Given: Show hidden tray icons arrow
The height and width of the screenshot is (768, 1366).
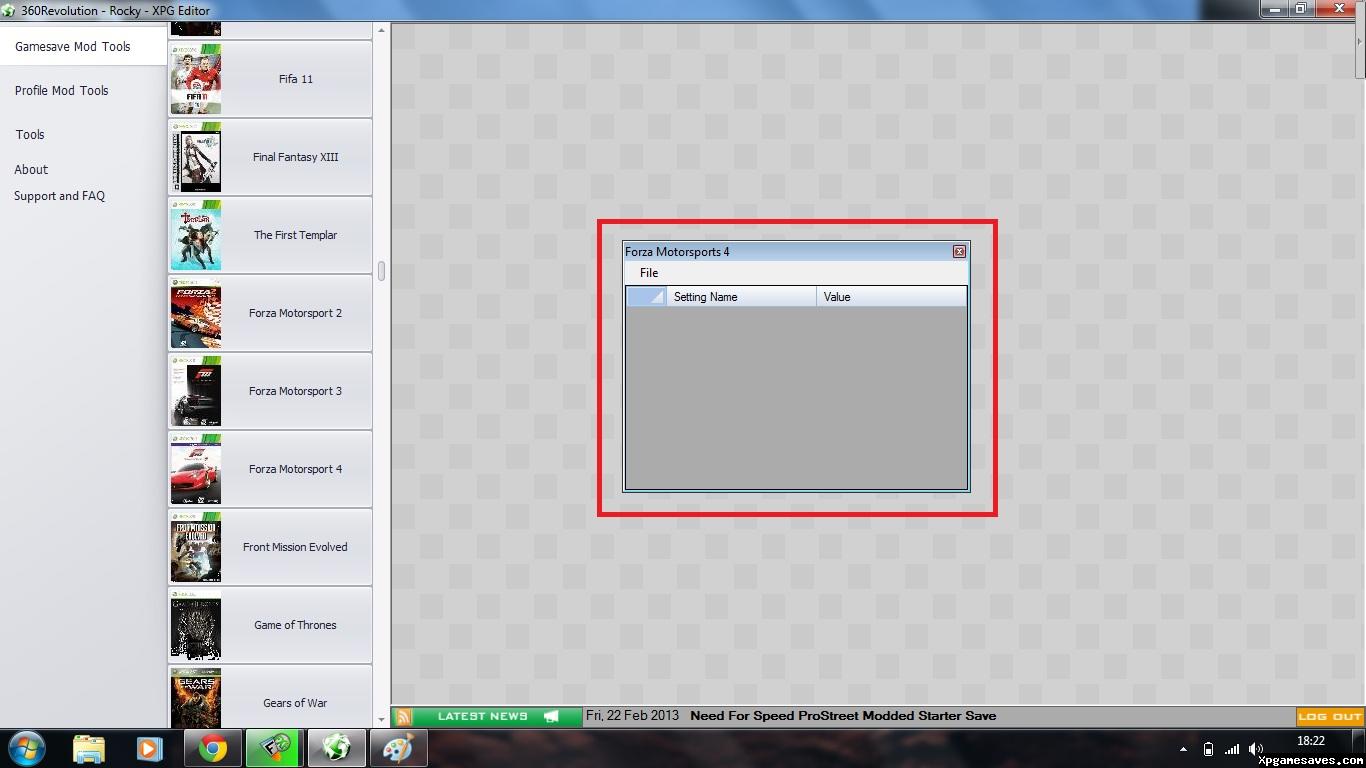Looking at the screenshot, I should click(1184, 749).
